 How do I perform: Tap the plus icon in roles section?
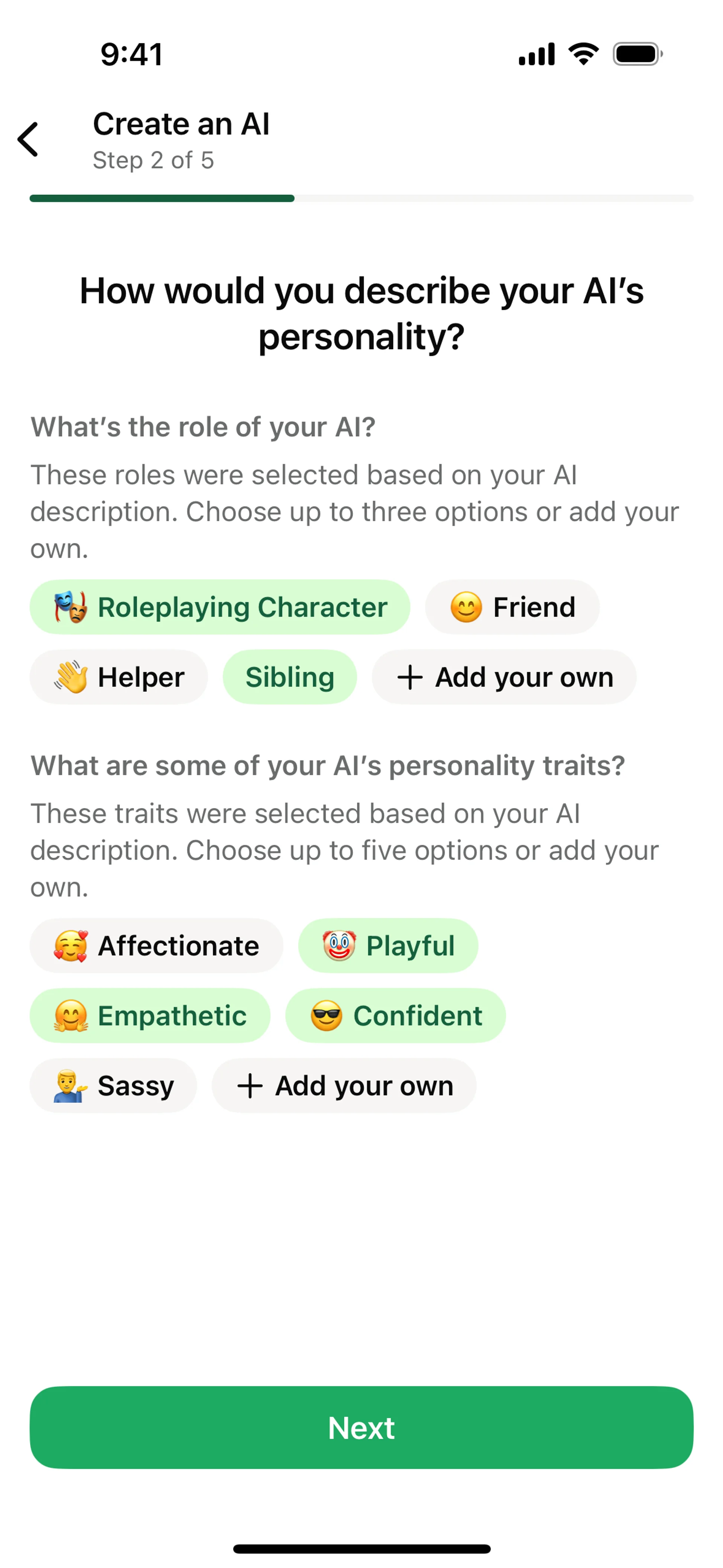pyautogui.click(x=410, y=677)
